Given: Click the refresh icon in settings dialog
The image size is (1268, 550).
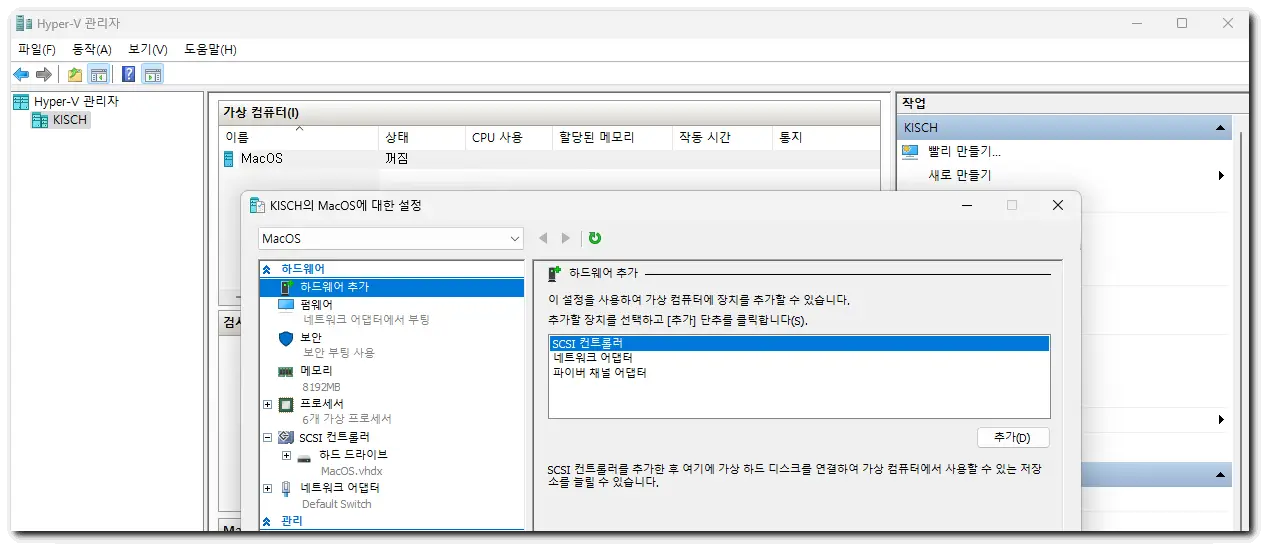Looking at the screenshot, I should pos(595,238).
